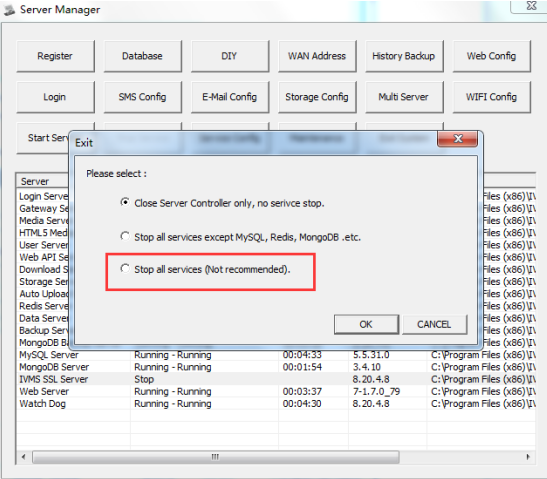Click Server Manager title bar icon
The height and width of the screenshot is (479, 547).
point(9,10)
